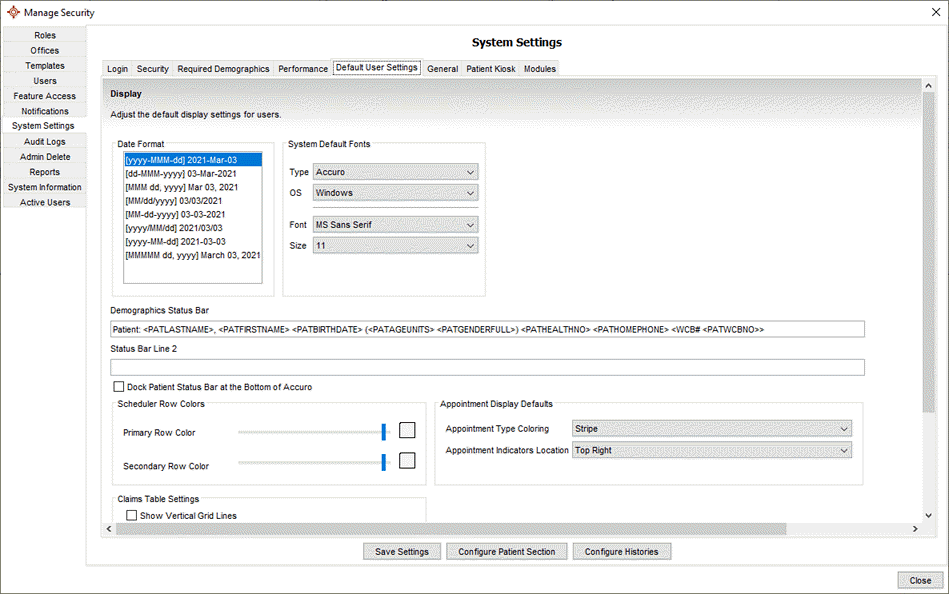The height and width of the screenshot is (594, 949).
Task: Go to Notifications in the sidebar
Action: coord(45,111)
